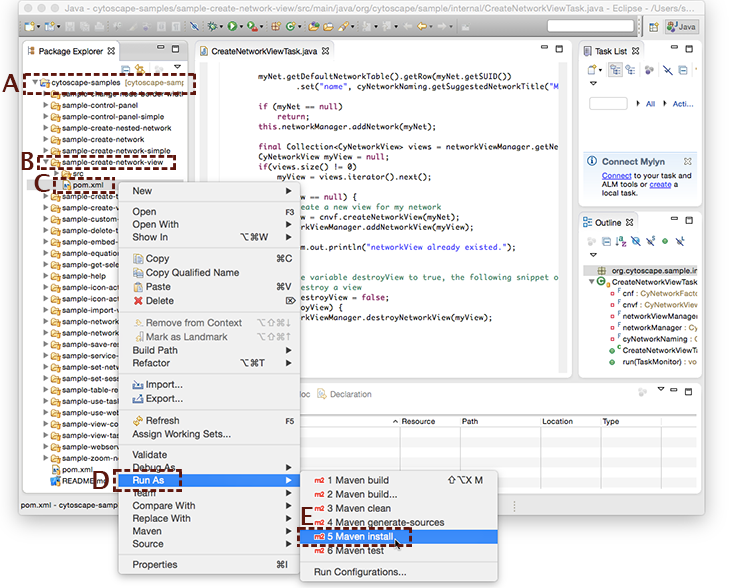Select Maven install from Run As submenu
The image size is (734, 588).
(398, 537)
